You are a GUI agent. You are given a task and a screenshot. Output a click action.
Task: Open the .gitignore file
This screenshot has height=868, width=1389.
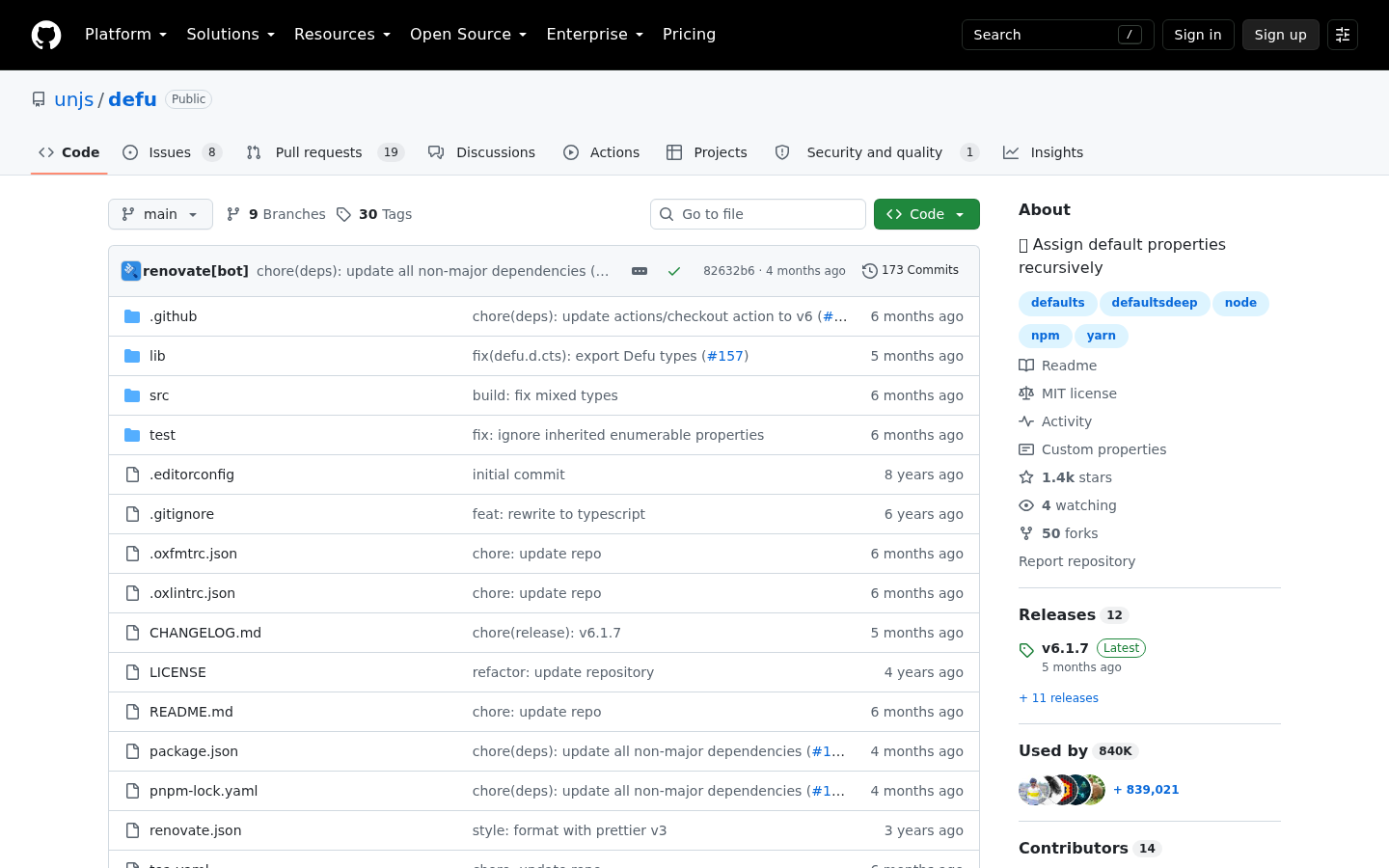[181, 514]
